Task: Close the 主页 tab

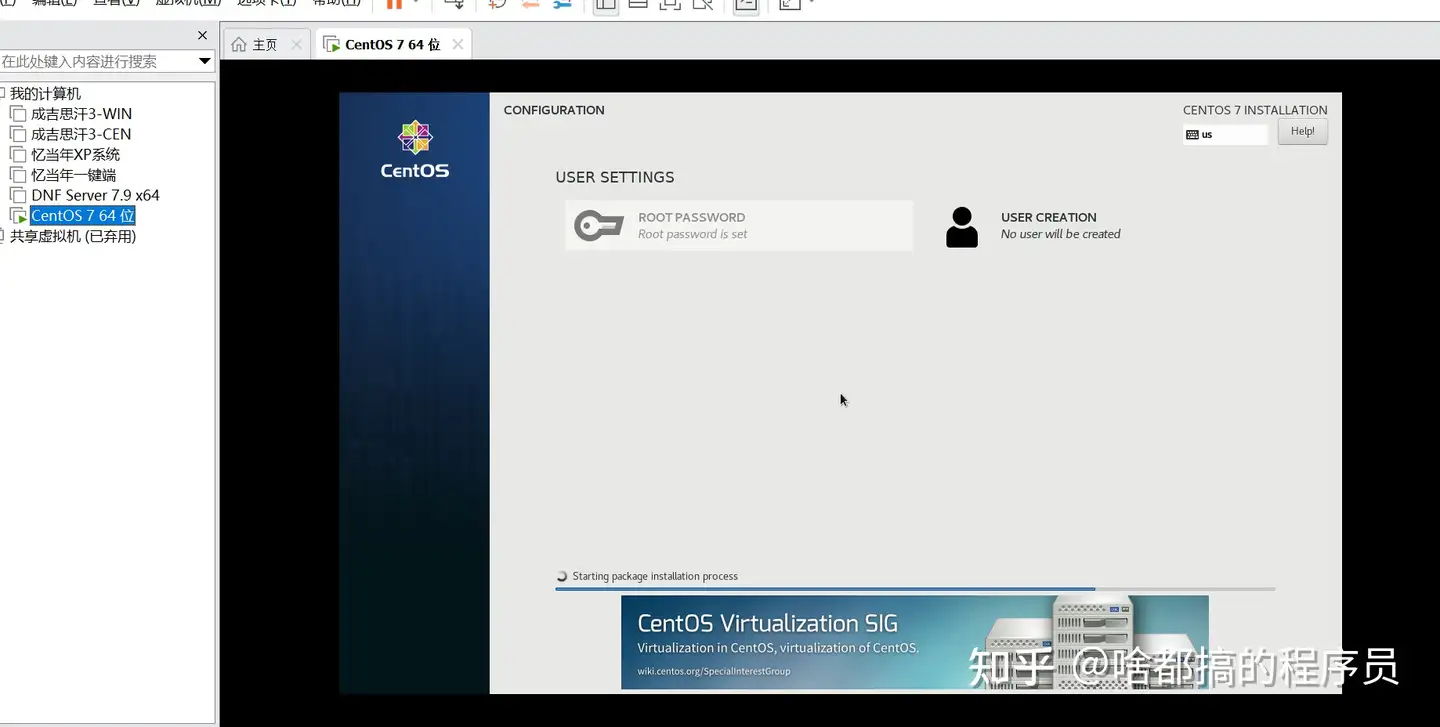Action: [297, 45]
